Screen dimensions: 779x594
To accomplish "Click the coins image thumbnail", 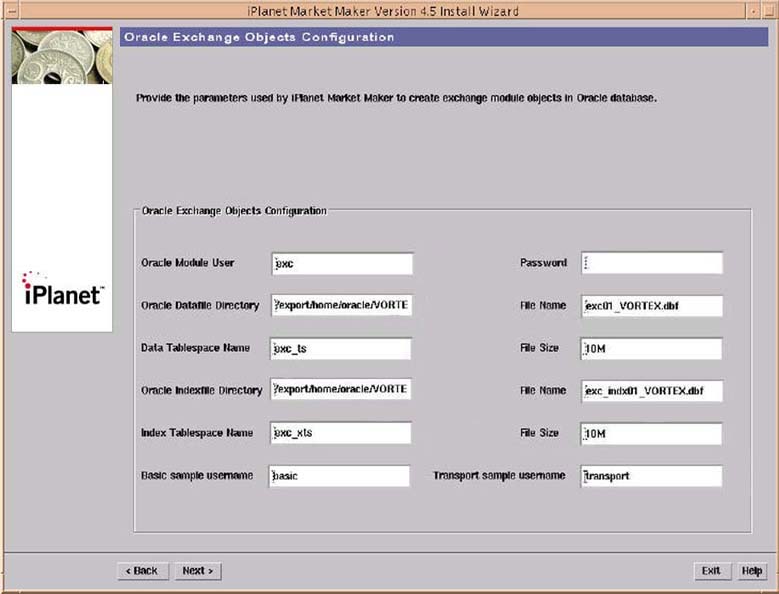I will [x=62, y=55].
